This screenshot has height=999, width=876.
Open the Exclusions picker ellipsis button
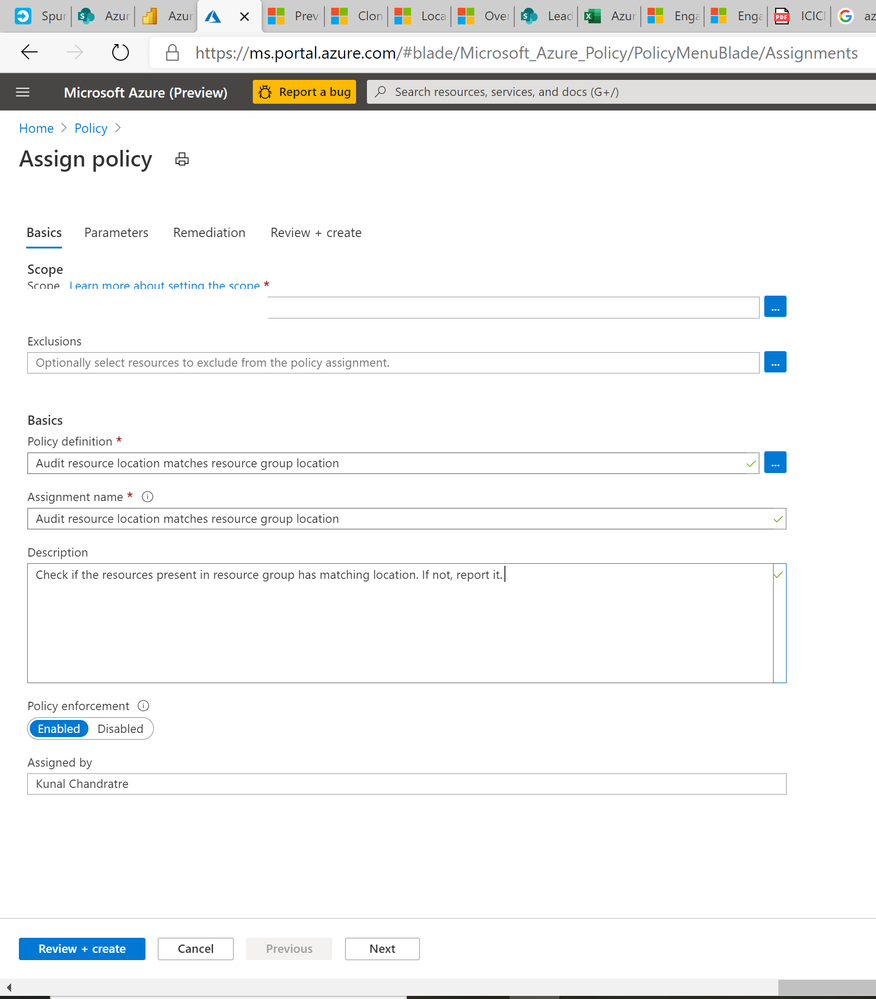point(775,362)
